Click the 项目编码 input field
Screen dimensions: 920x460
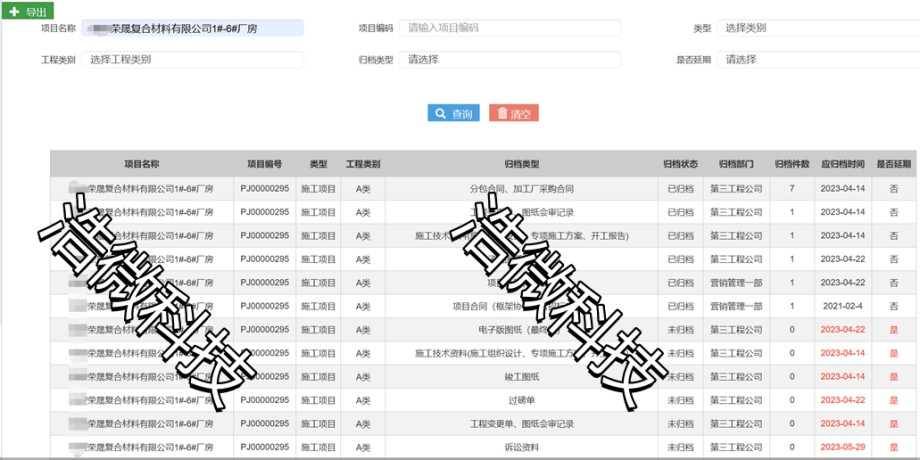click(510, 28)
